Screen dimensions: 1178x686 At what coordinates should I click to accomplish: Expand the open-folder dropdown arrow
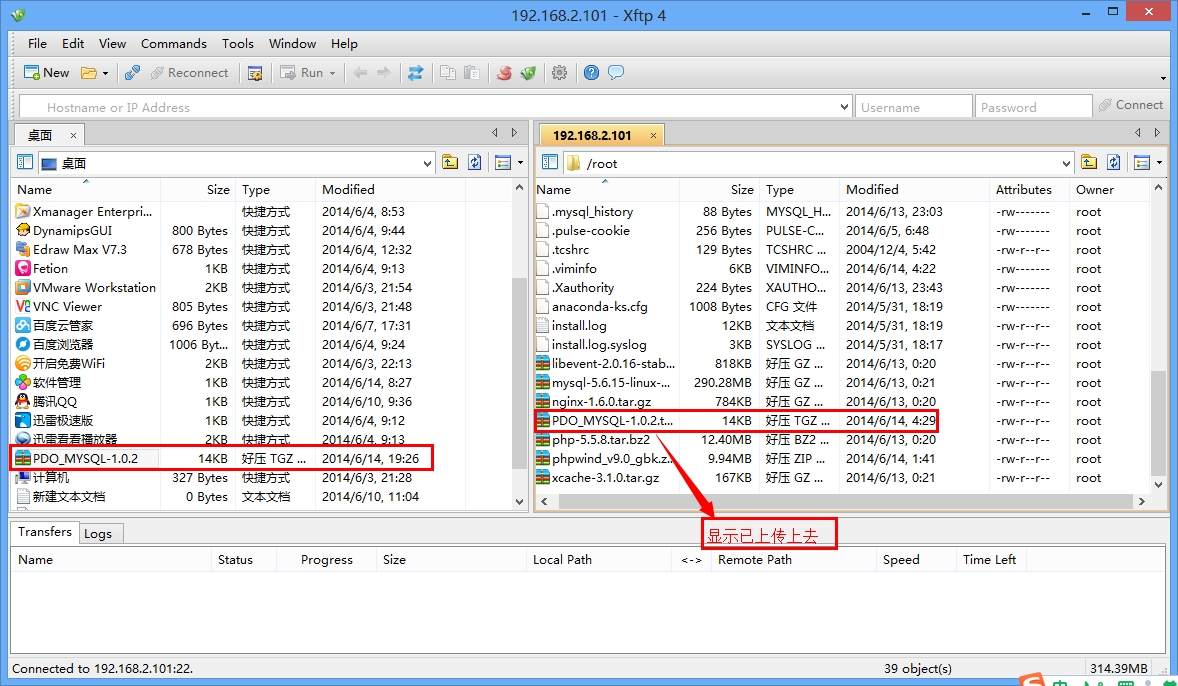pyautogui.click(x=105, y=73)
